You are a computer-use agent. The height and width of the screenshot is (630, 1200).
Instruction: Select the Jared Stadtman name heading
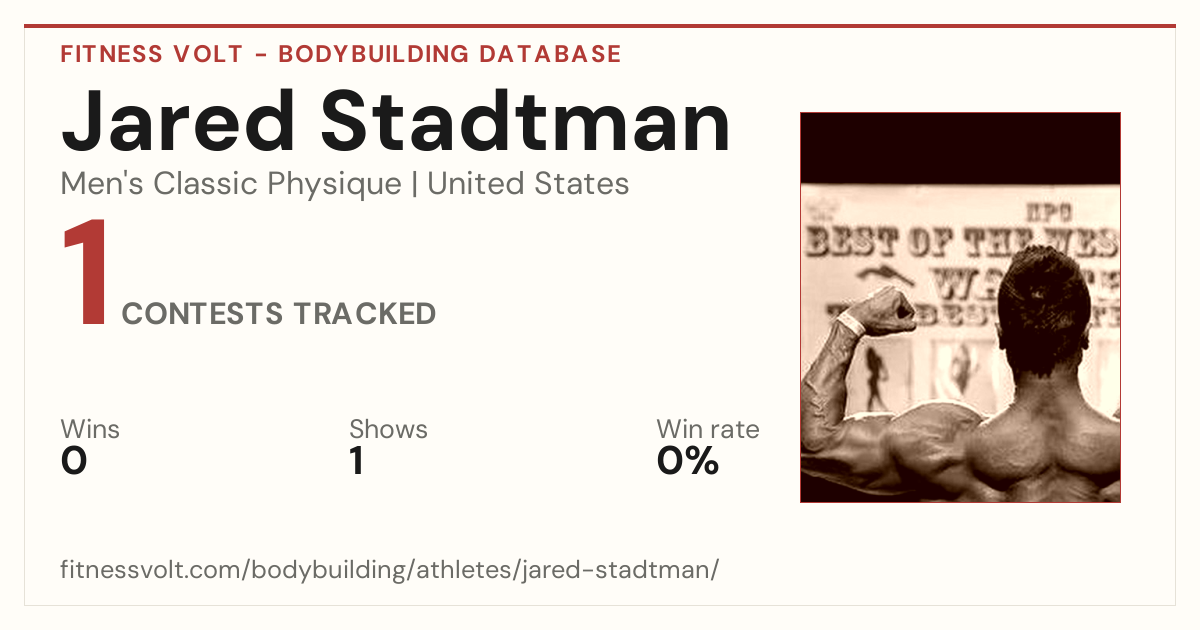pos(395,121)
